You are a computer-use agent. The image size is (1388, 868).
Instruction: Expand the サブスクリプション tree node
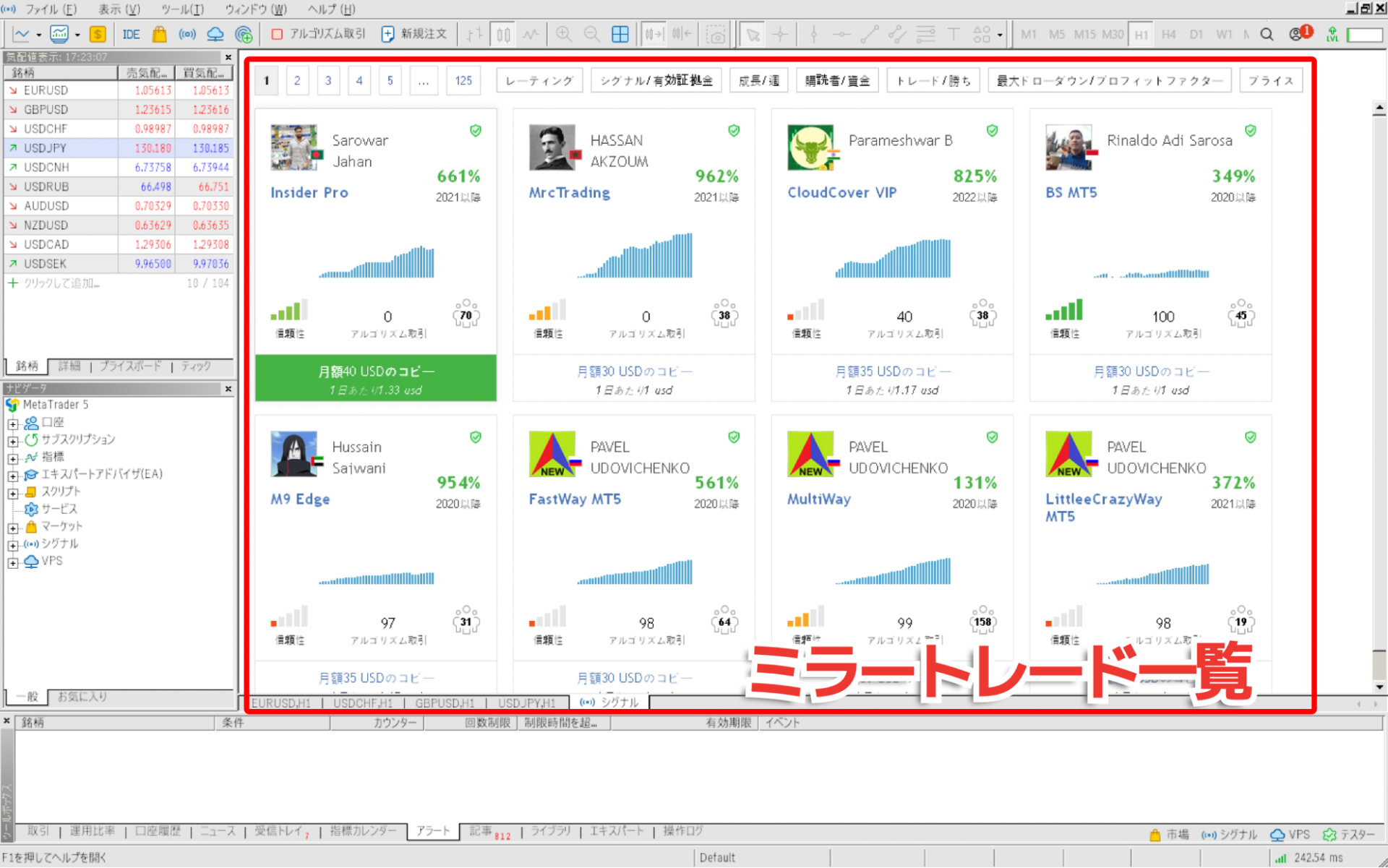[13, 441]
